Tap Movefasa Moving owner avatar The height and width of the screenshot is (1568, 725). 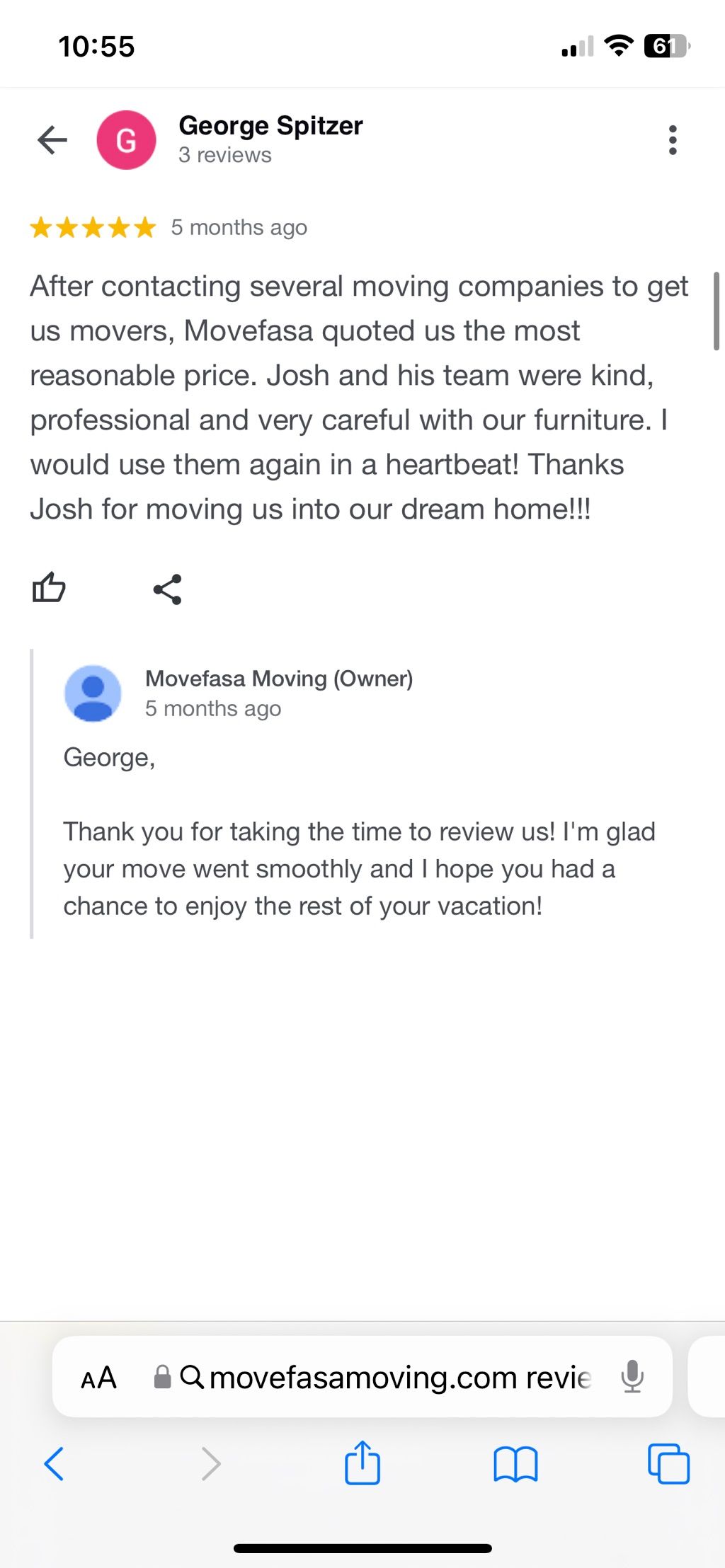(93, 693)
